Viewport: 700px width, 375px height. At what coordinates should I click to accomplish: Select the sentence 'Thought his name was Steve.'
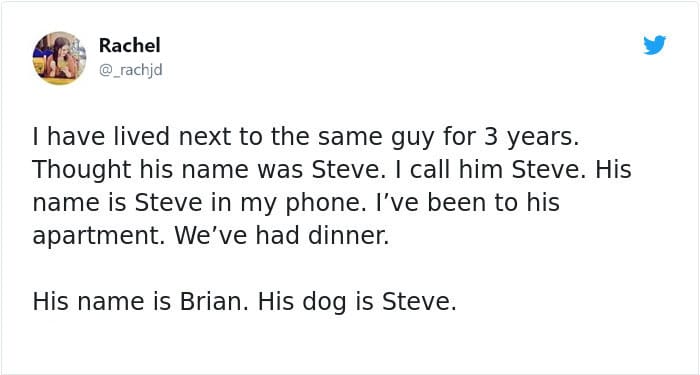click(x=209, y=170)
